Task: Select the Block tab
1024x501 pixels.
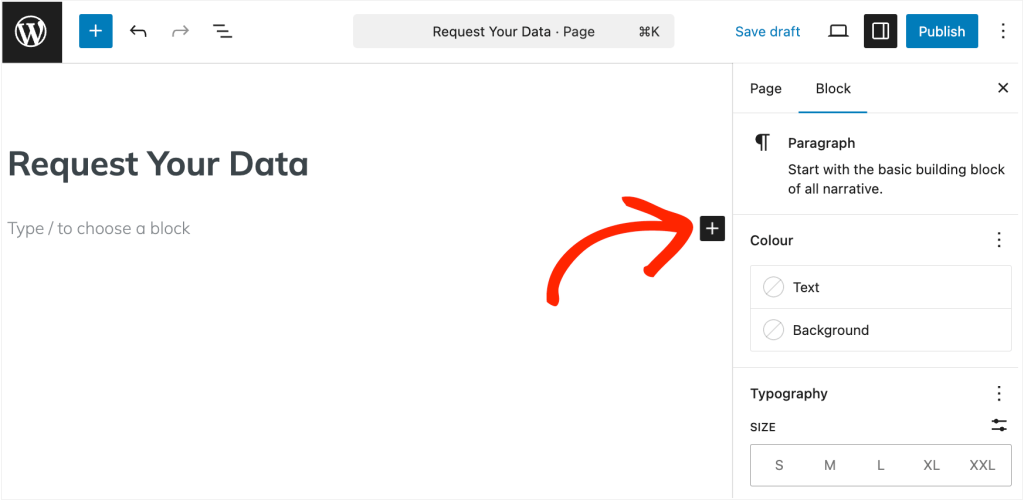Action: [x=833, y=88]
